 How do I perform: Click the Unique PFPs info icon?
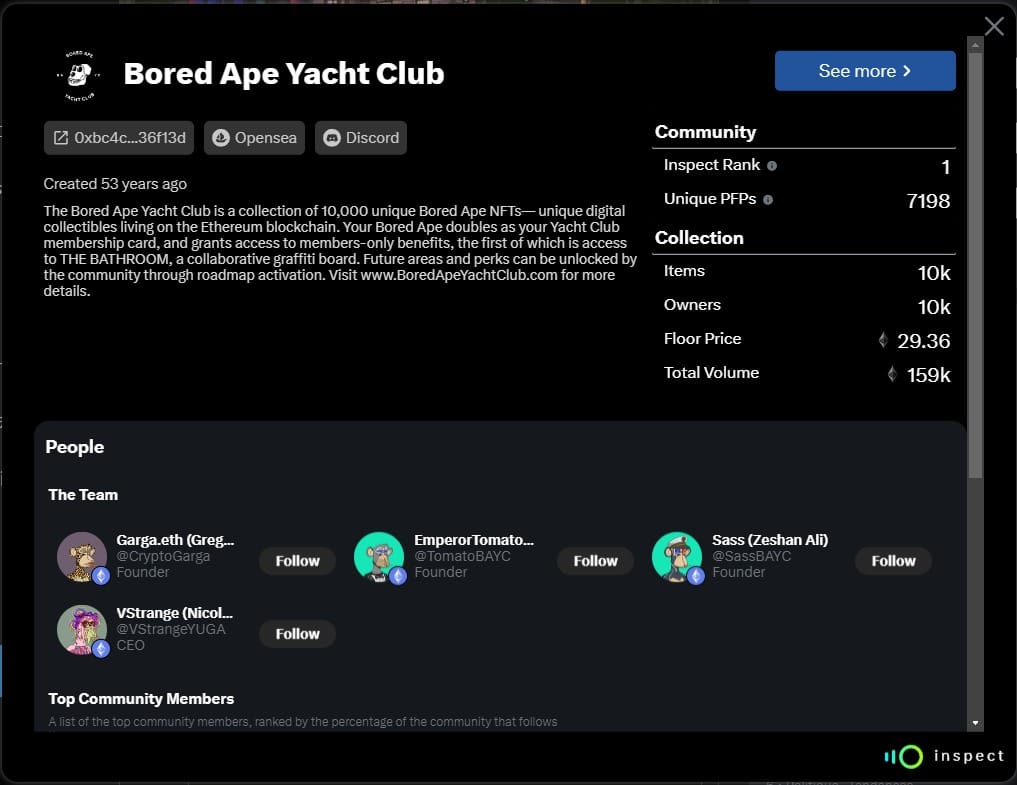click(x=768, y=200)
